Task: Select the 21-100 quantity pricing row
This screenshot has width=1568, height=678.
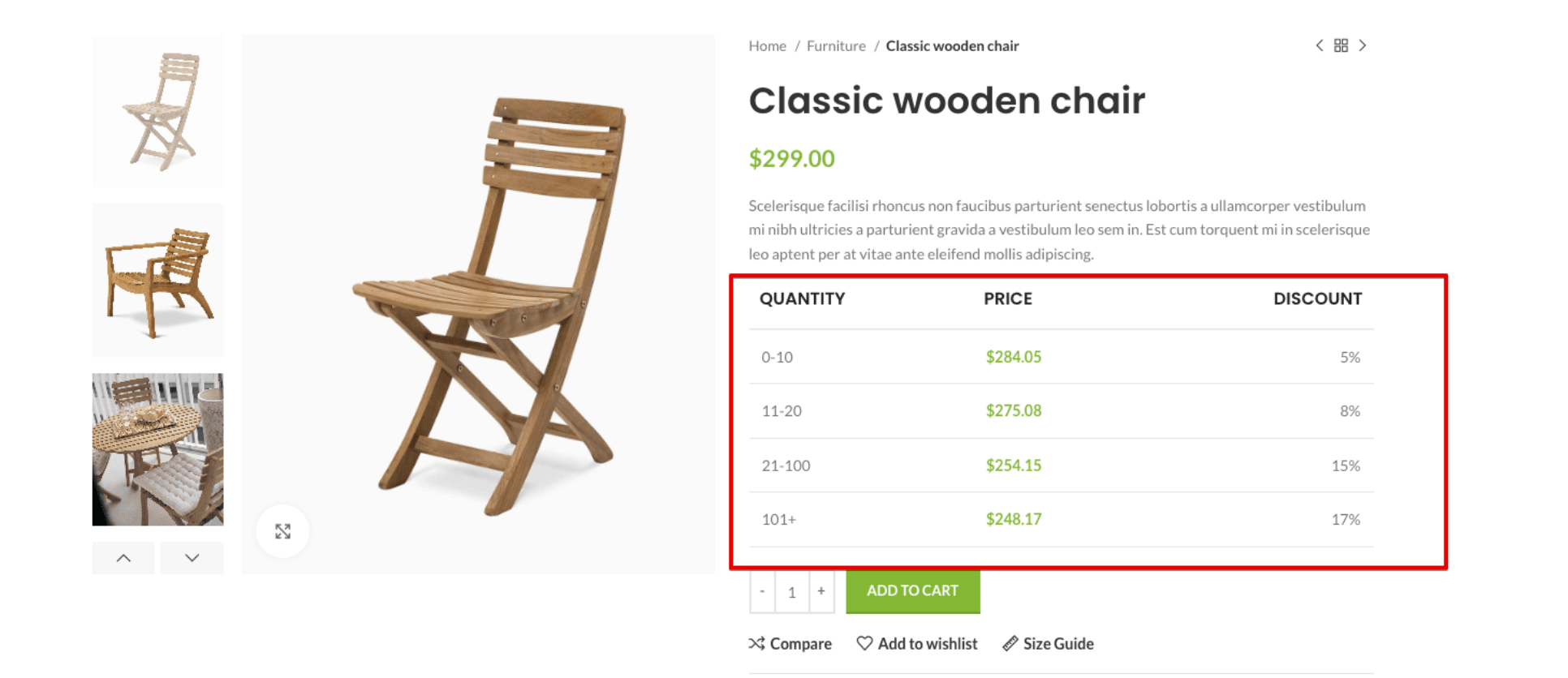Action: [1061, 466]
